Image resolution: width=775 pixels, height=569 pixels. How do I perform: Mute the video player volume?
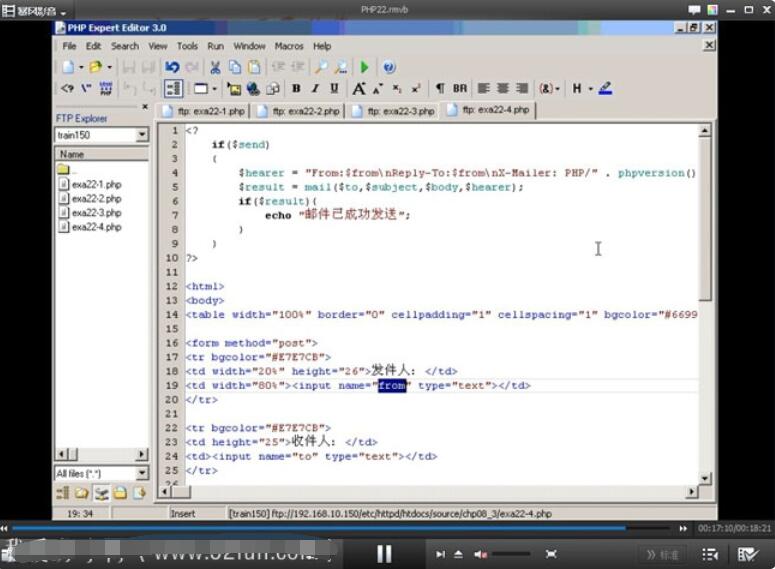[x=480, y=555]
